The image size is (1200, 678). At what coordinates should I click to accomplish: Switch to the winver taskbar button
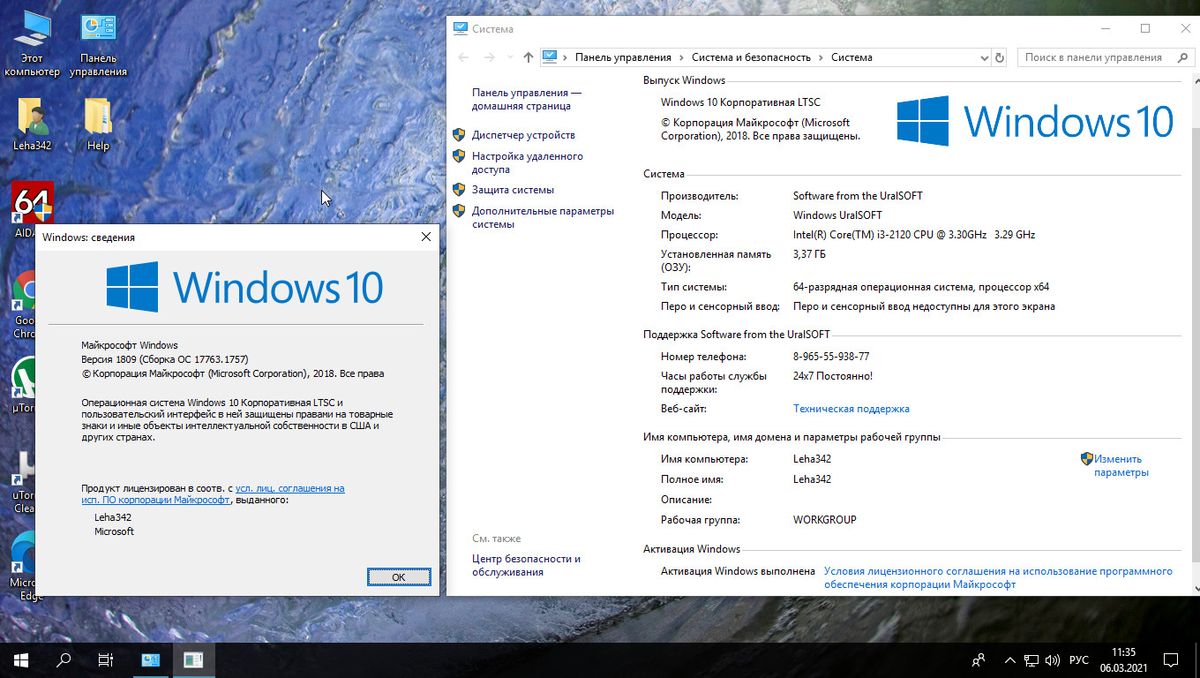[x=194, y=660]
